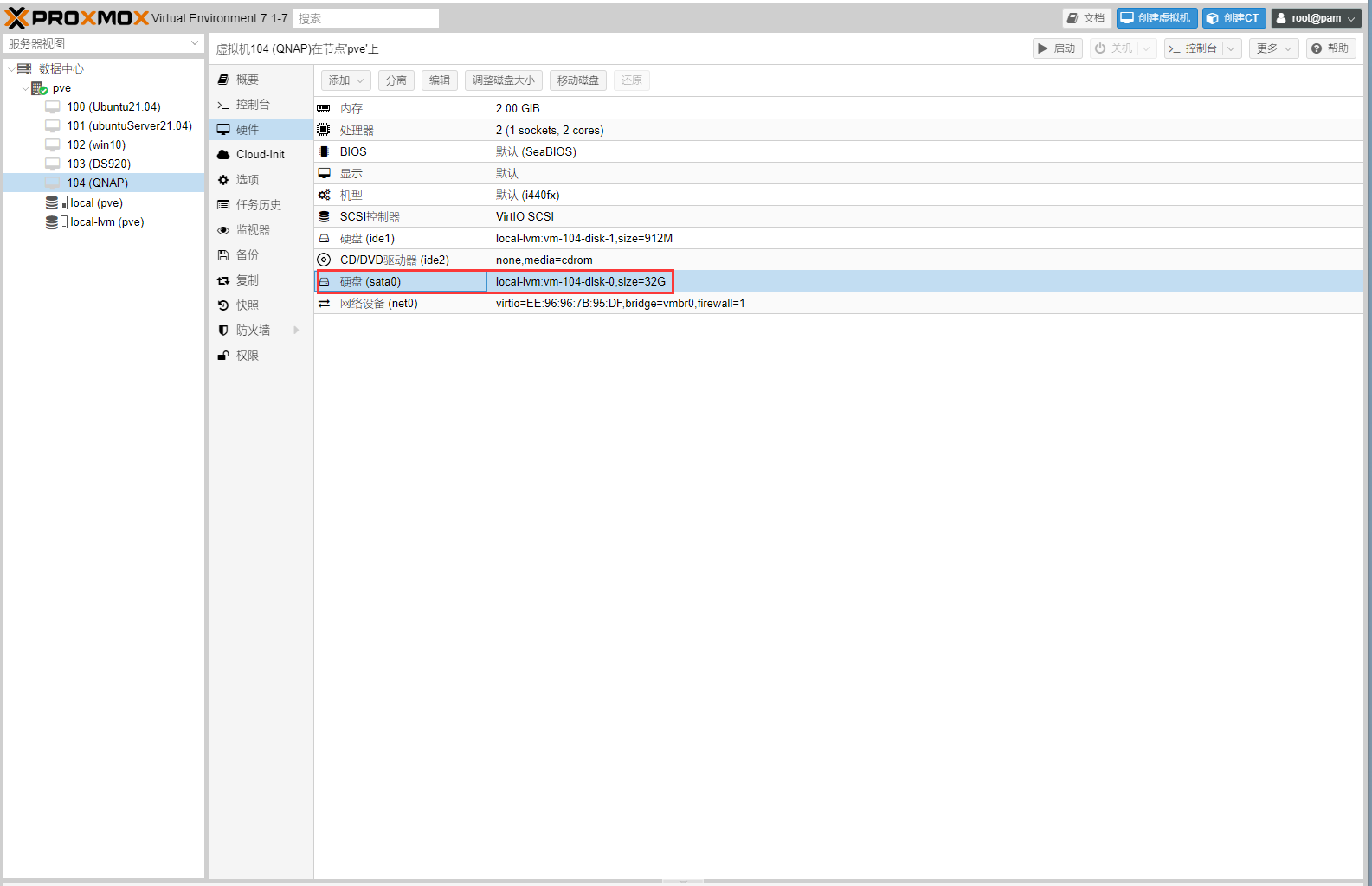The width and height of the screenshot is (1372, 886).
Task: Select VM 101 (ubuntuServer21.04) in tree
Action: [104, 126]
